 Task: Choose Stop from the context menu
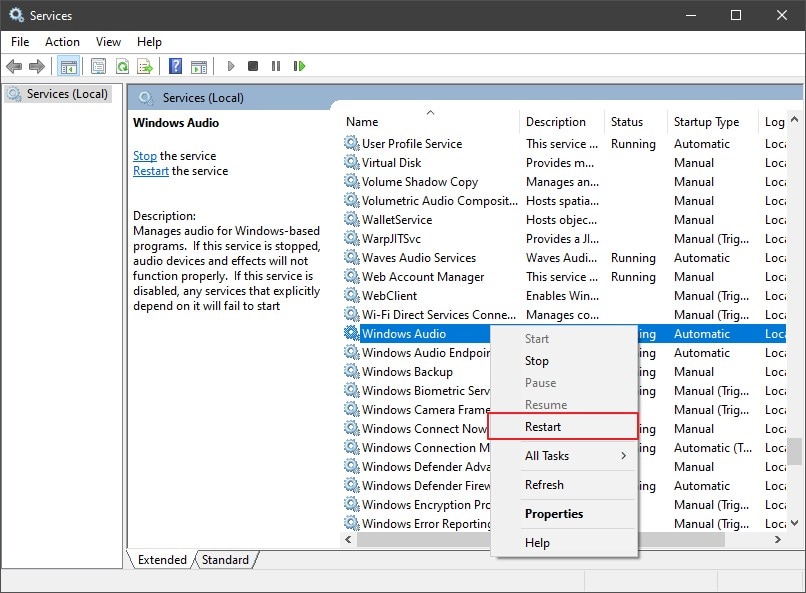[564, 361]
